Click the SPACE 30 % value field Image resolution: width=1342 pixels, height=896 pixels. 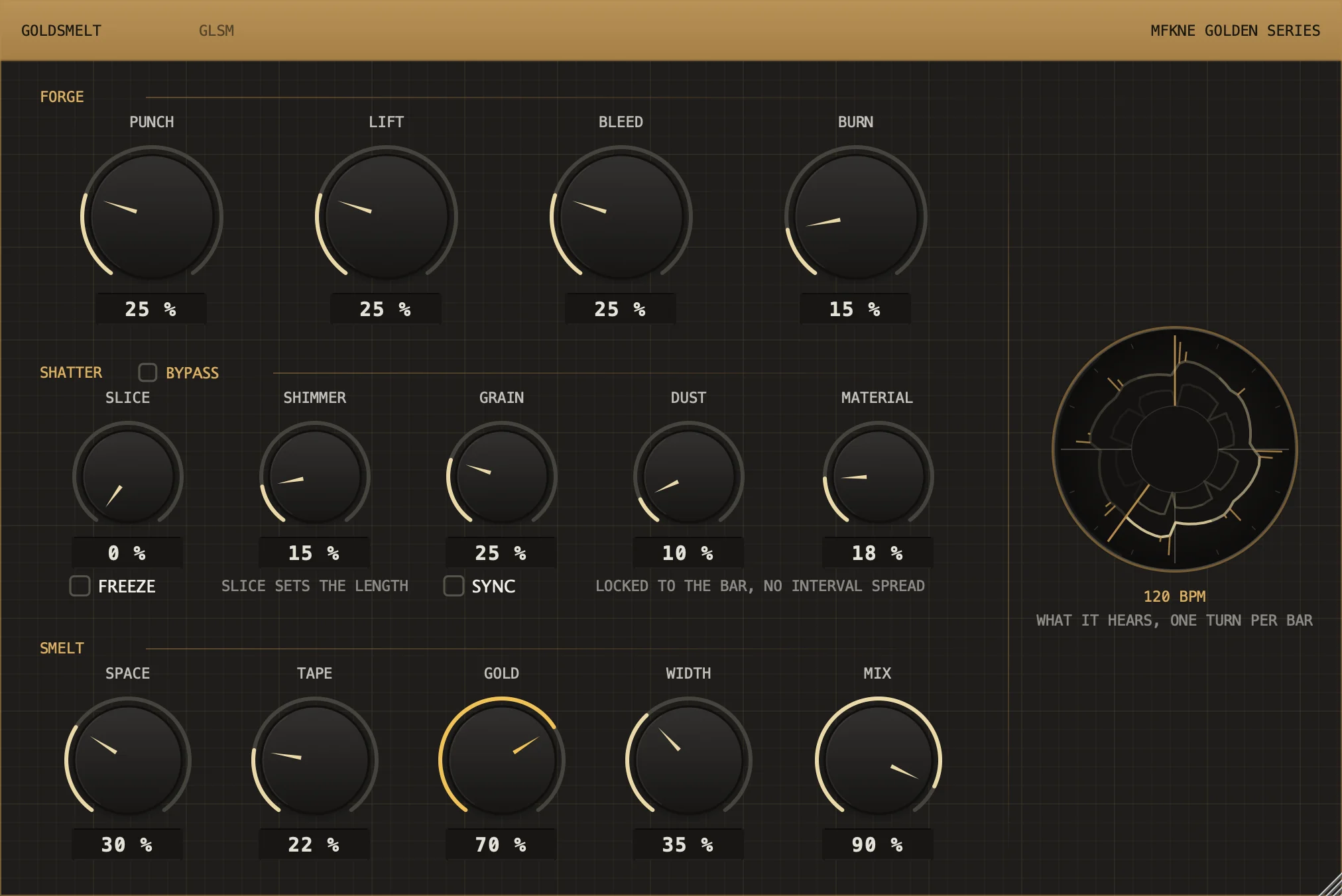[x=127, y=844]
